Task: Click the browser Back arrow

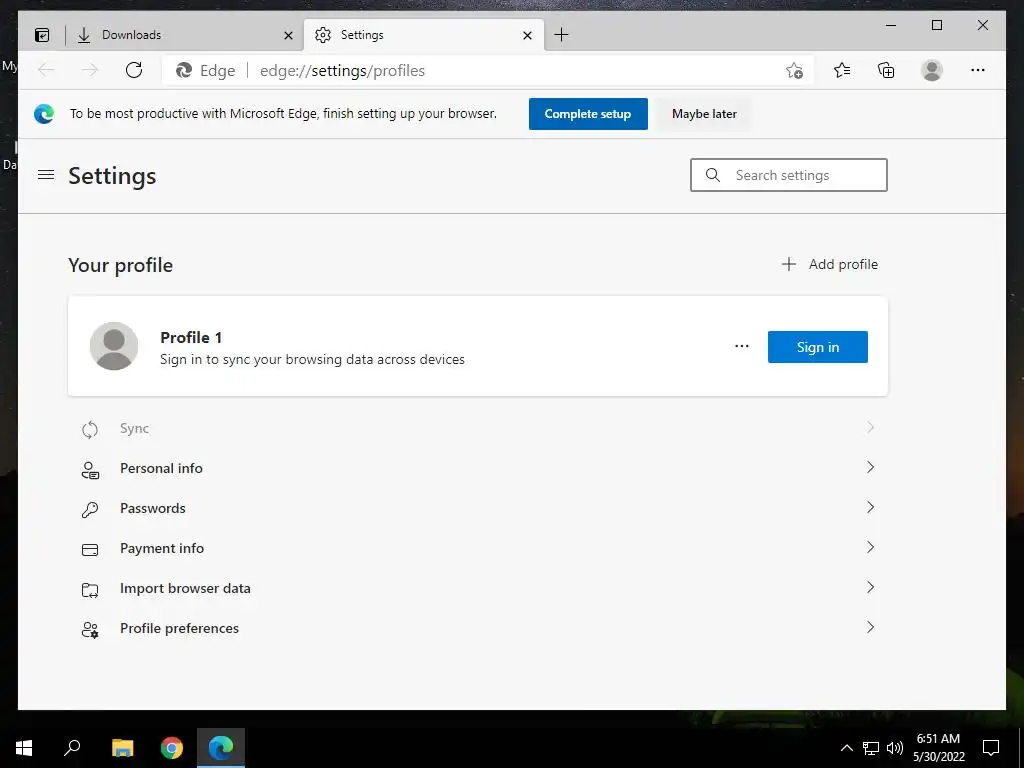Action: (x=46, y=70)
